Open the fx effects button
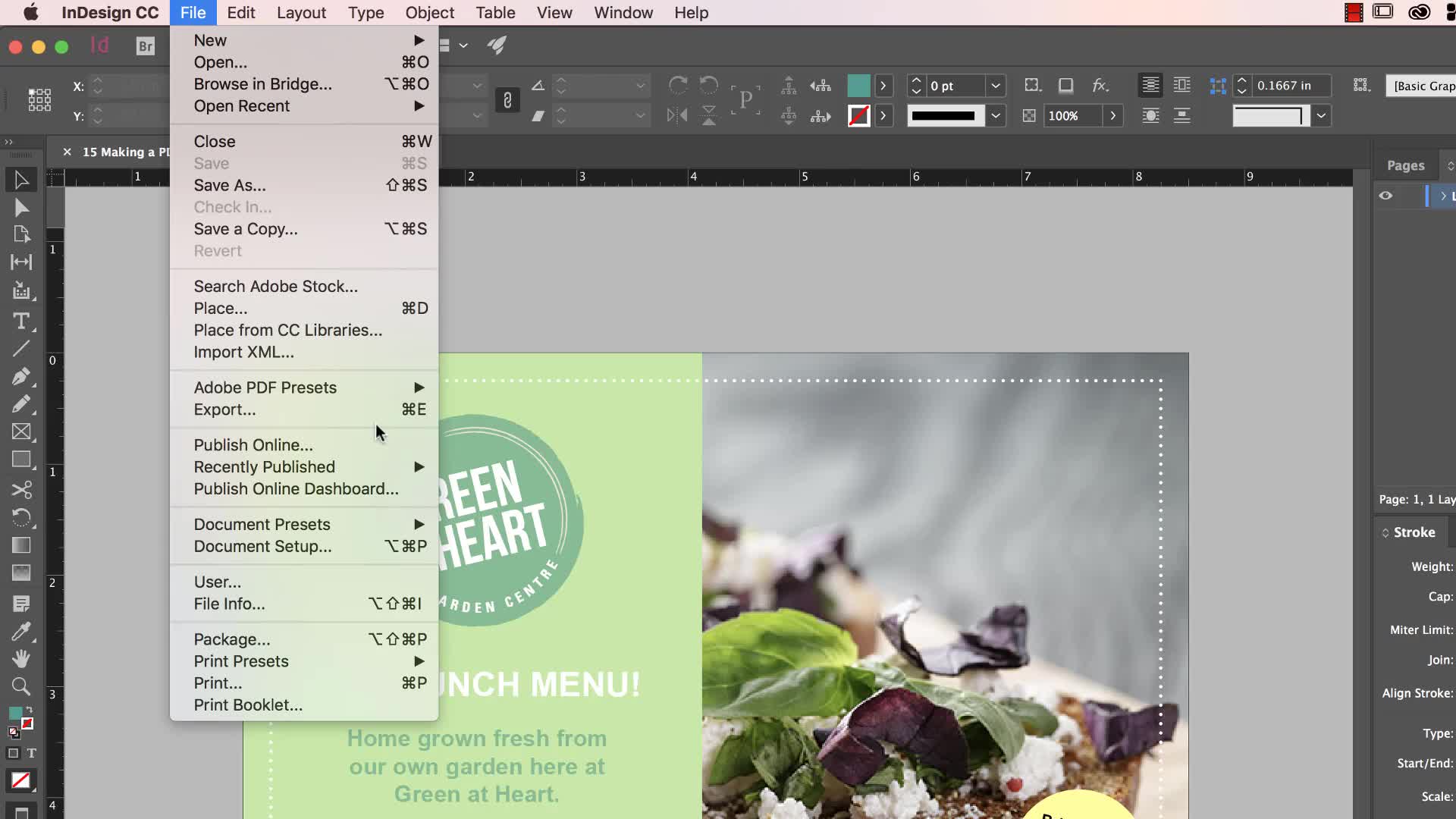This screenshot has height=819, width=1456. [x=1100, y=86]
